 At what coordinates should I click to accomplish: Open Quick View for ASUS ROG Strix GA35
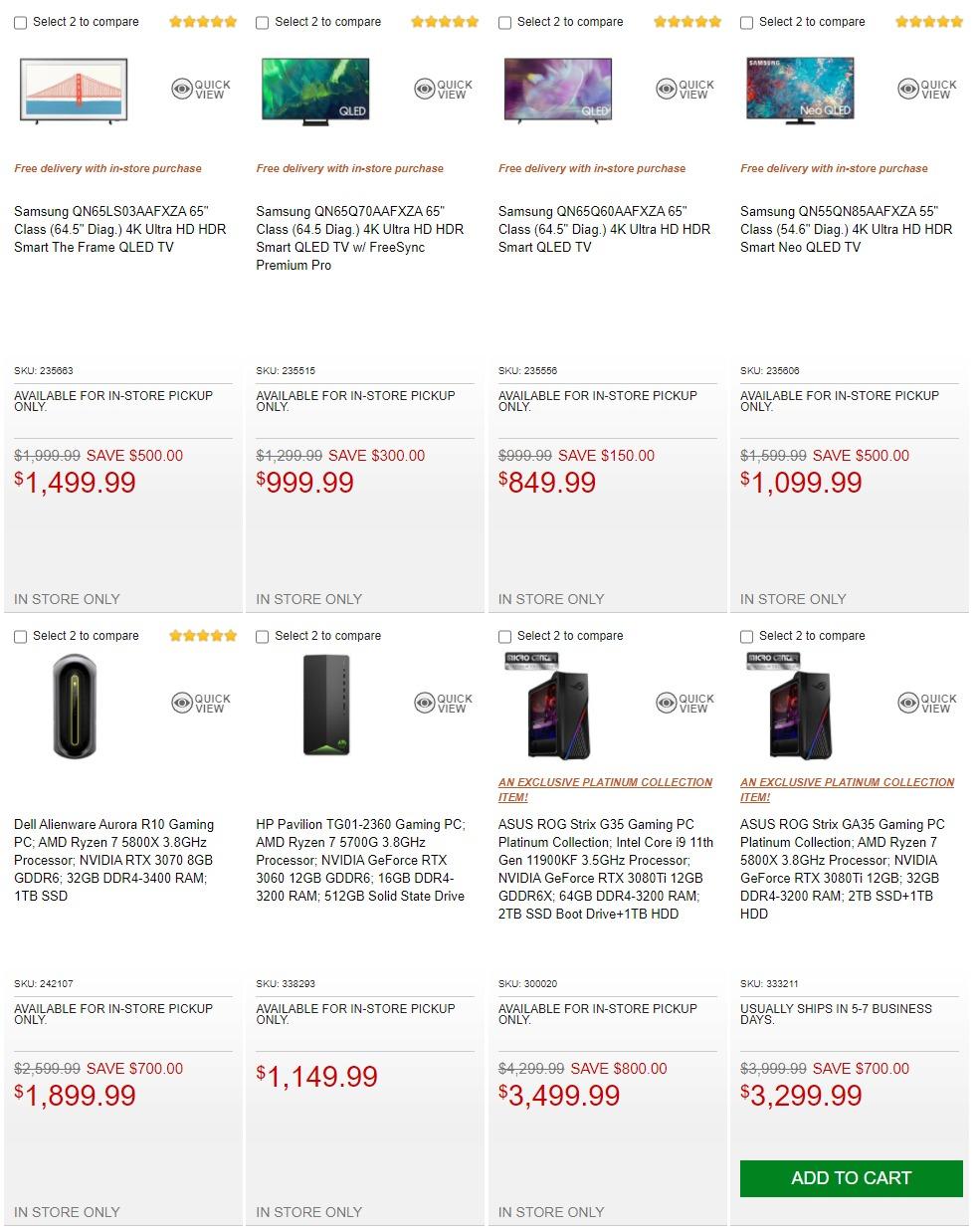click(x=927, y=704)
